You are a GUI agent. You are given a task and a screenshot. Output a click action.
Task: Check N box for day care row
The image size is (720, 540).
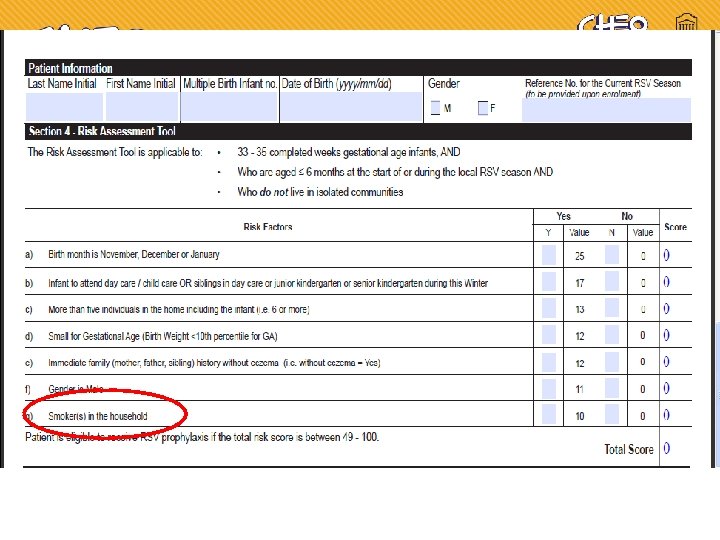coord(612,281)
